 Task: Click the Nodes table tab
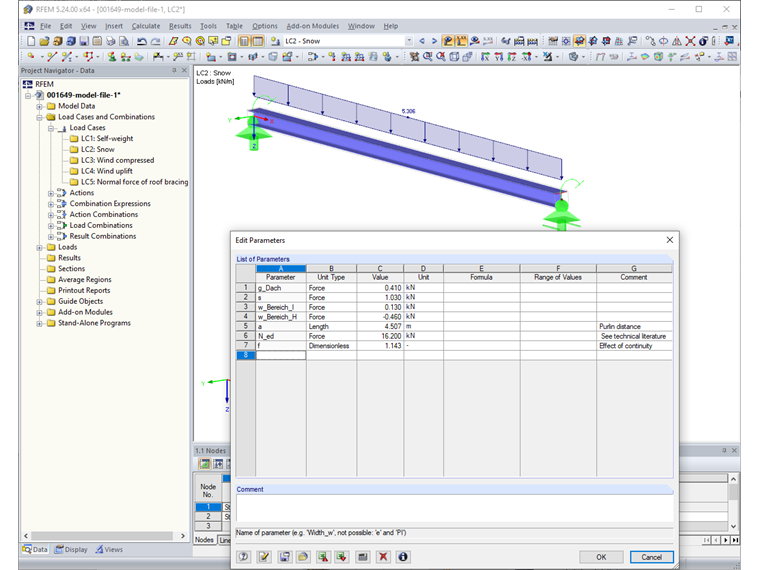(x=204, y=539)
